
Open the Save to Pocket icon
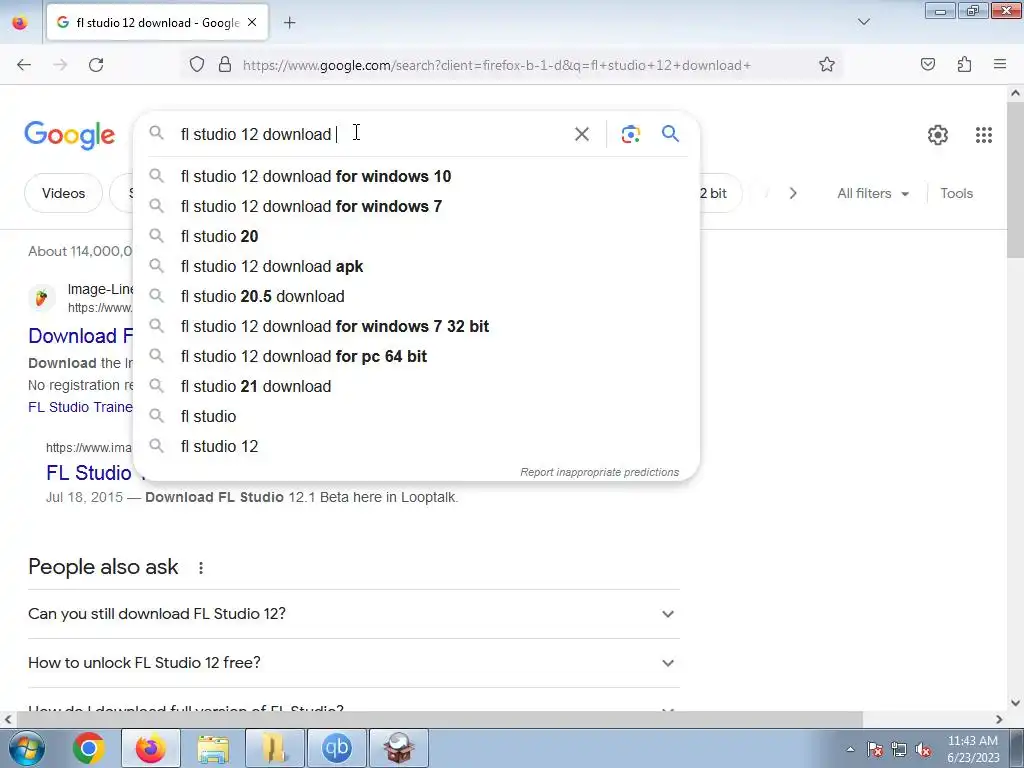pos(928,65)
